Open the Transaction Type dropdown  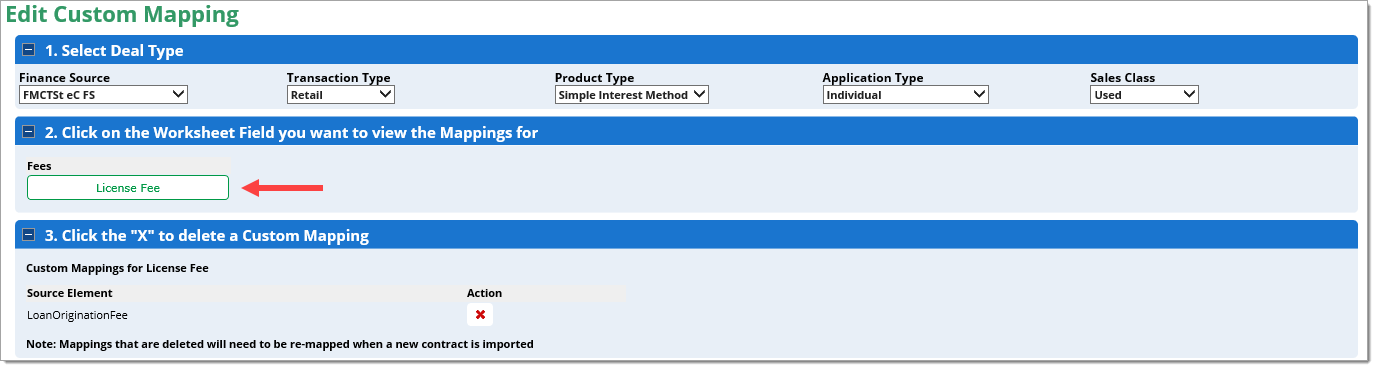pos(341,95)
